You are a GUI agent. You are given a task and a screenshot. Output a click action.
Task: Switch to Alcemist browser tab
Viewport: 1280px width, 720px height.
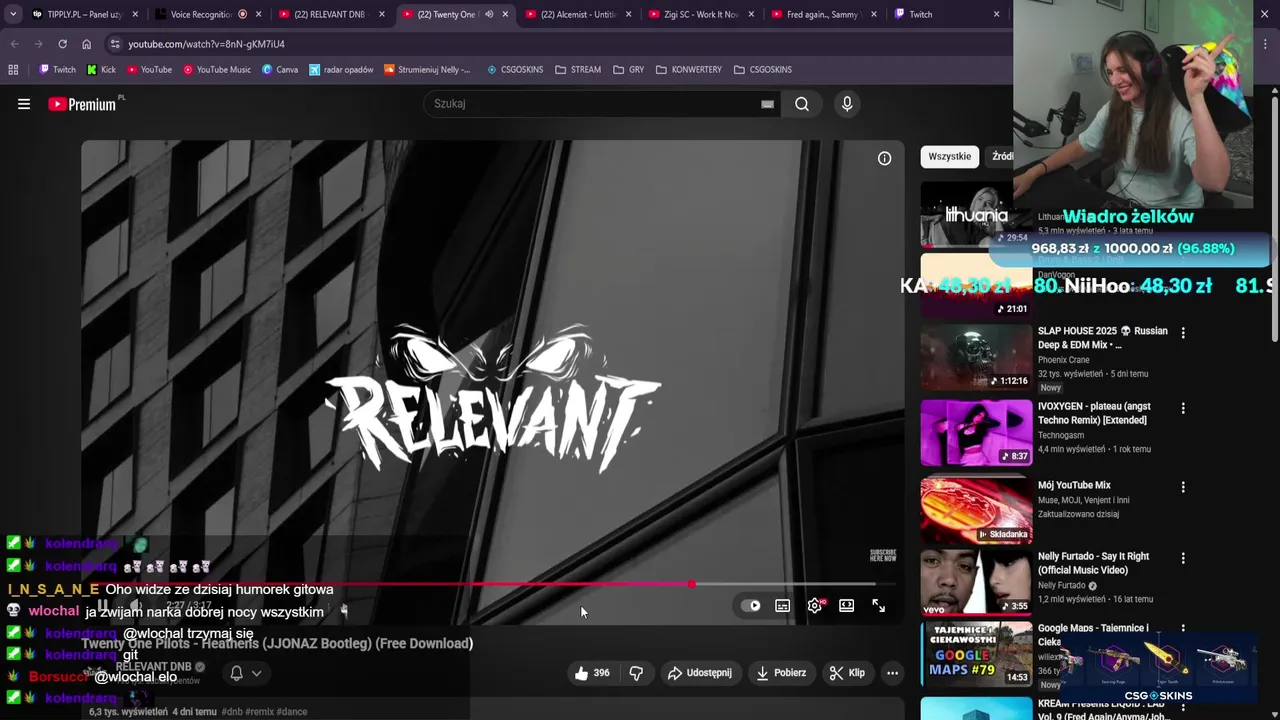click(x=576, y=14)
